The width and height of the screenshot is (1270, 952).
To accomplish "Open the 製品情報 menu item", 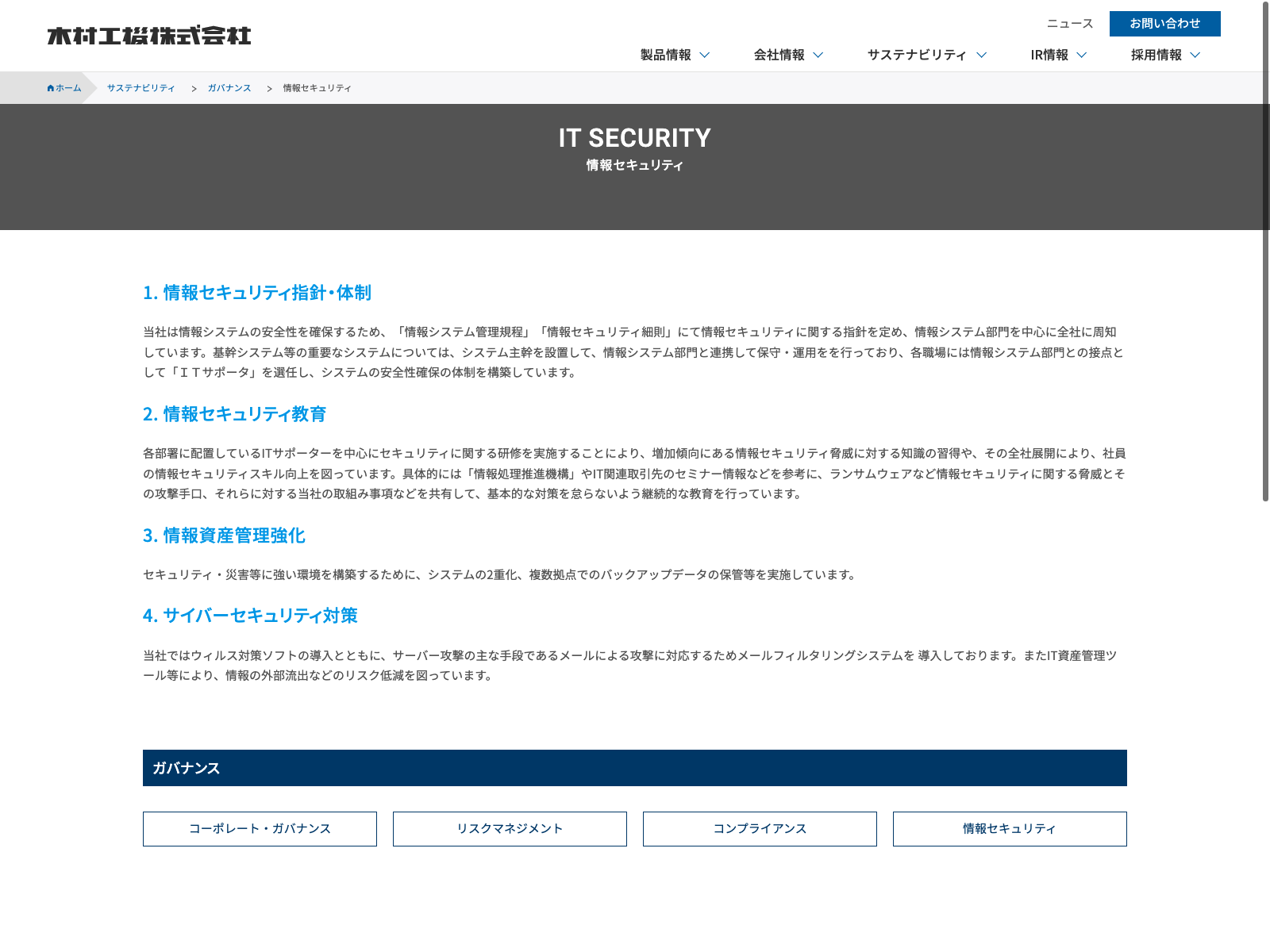I will click(x=665, y=55).
